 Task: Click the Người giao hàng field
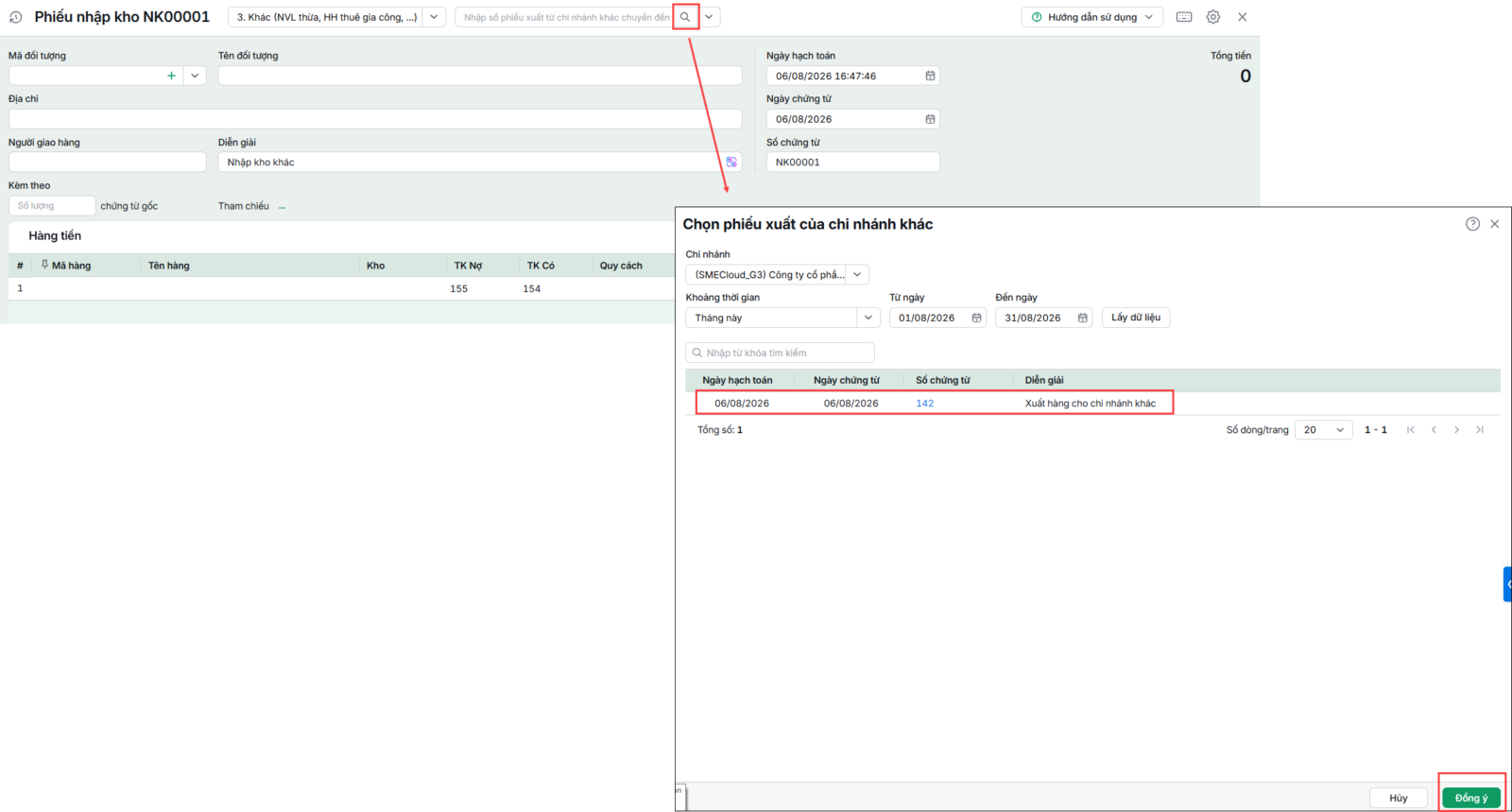point(107,162)
